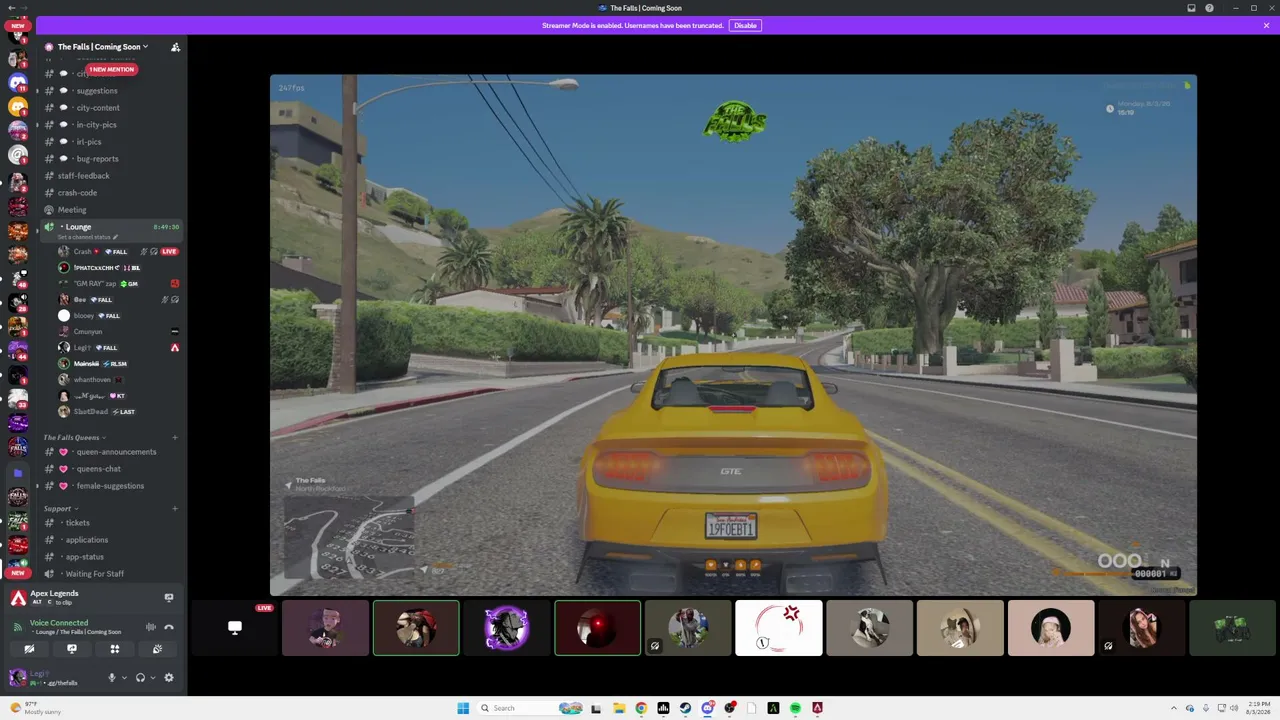Open User Settings gear
This screenshot has height=720, width=1280.
(x=169, y=678)
